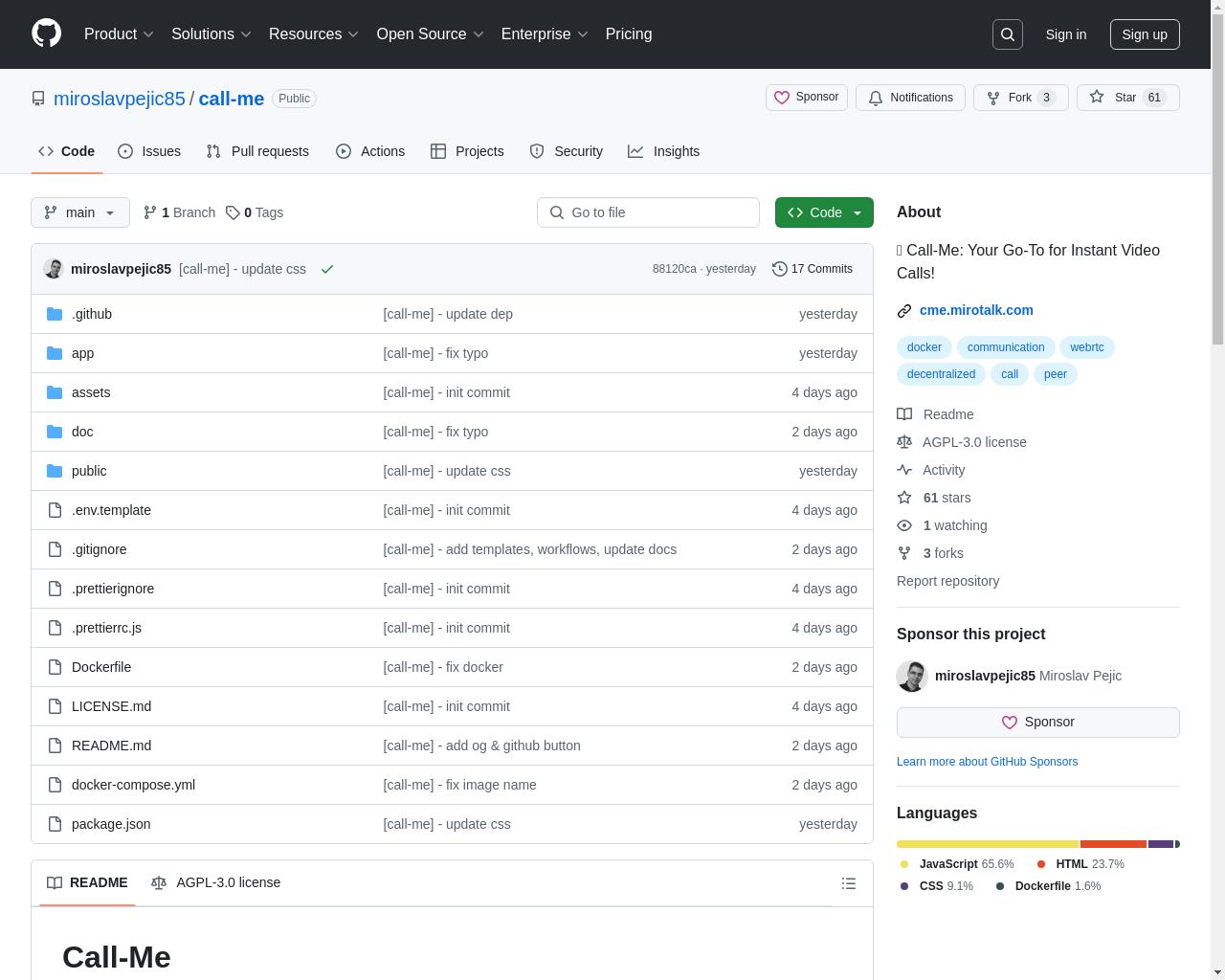Viewport: 1225px width, 980px height.
Task: Expand the Enterprise menu
Action: (545, 34)
